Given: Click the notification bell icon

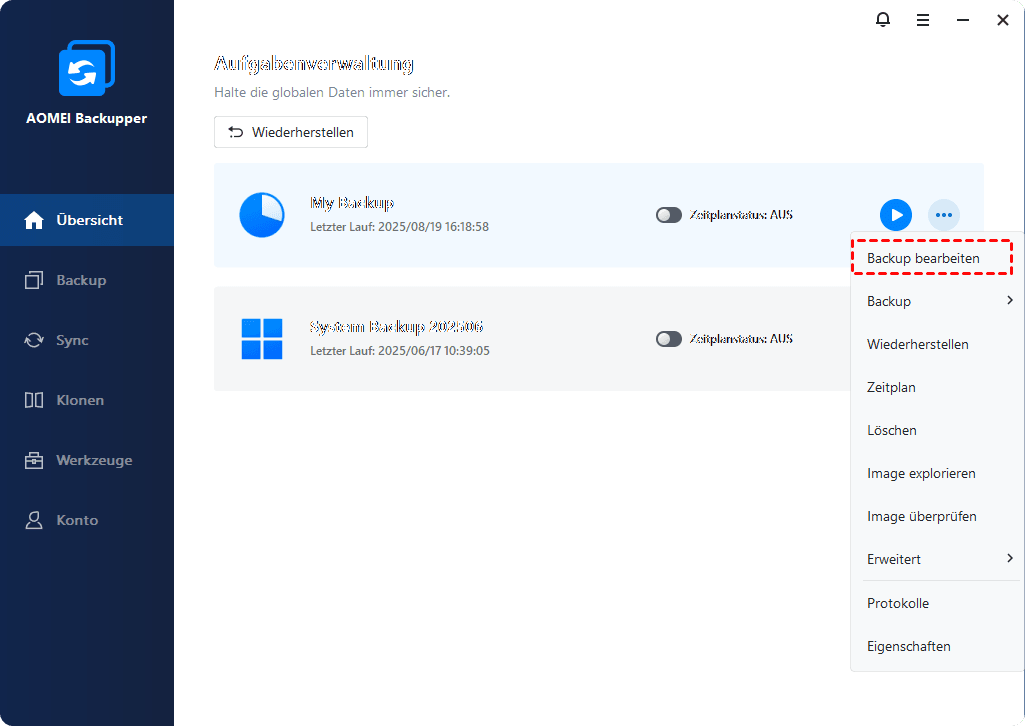Looking at the screenshot, I should point(883,19).
